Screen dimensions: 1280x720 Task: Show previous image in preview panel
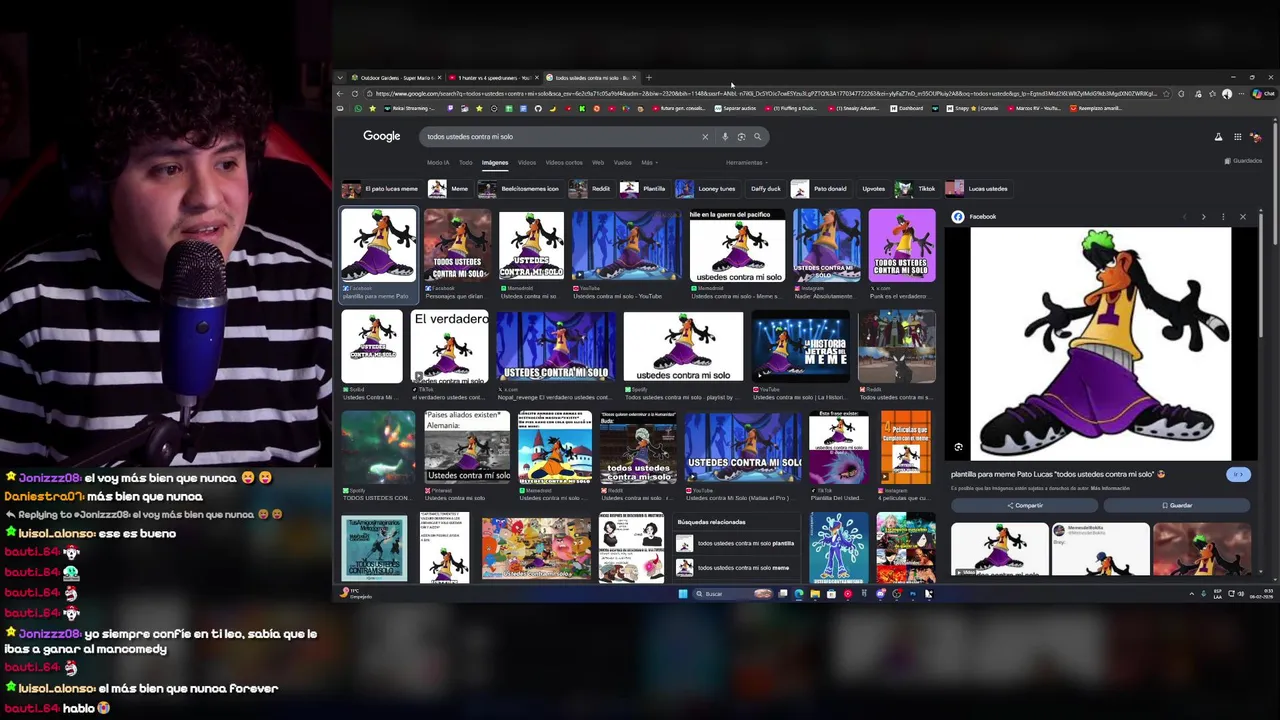1185,217
